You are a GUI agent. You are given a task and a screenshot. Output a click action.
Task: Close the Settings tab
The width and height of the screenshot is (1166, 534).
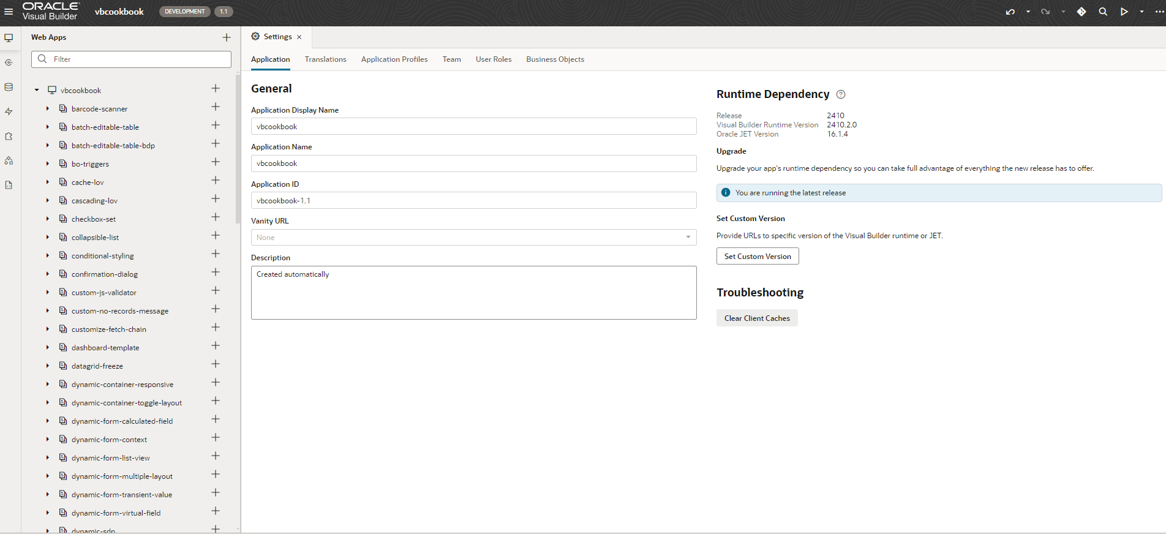point(299,37)
